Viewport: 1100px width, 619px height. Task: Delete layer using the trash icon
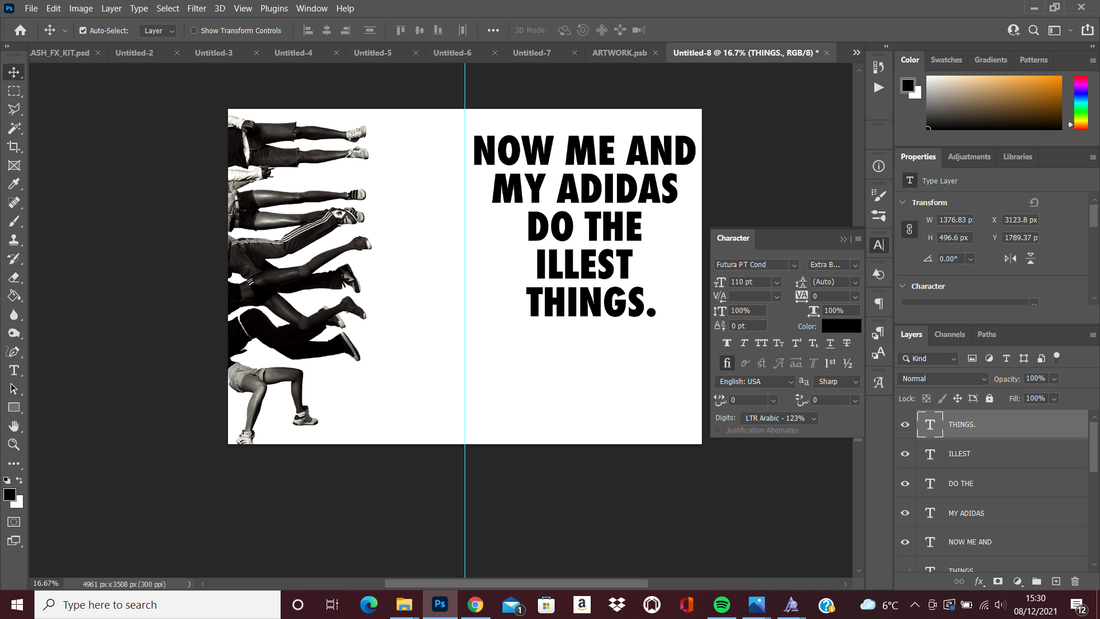pyautogui.click(x=1075, y=581)
